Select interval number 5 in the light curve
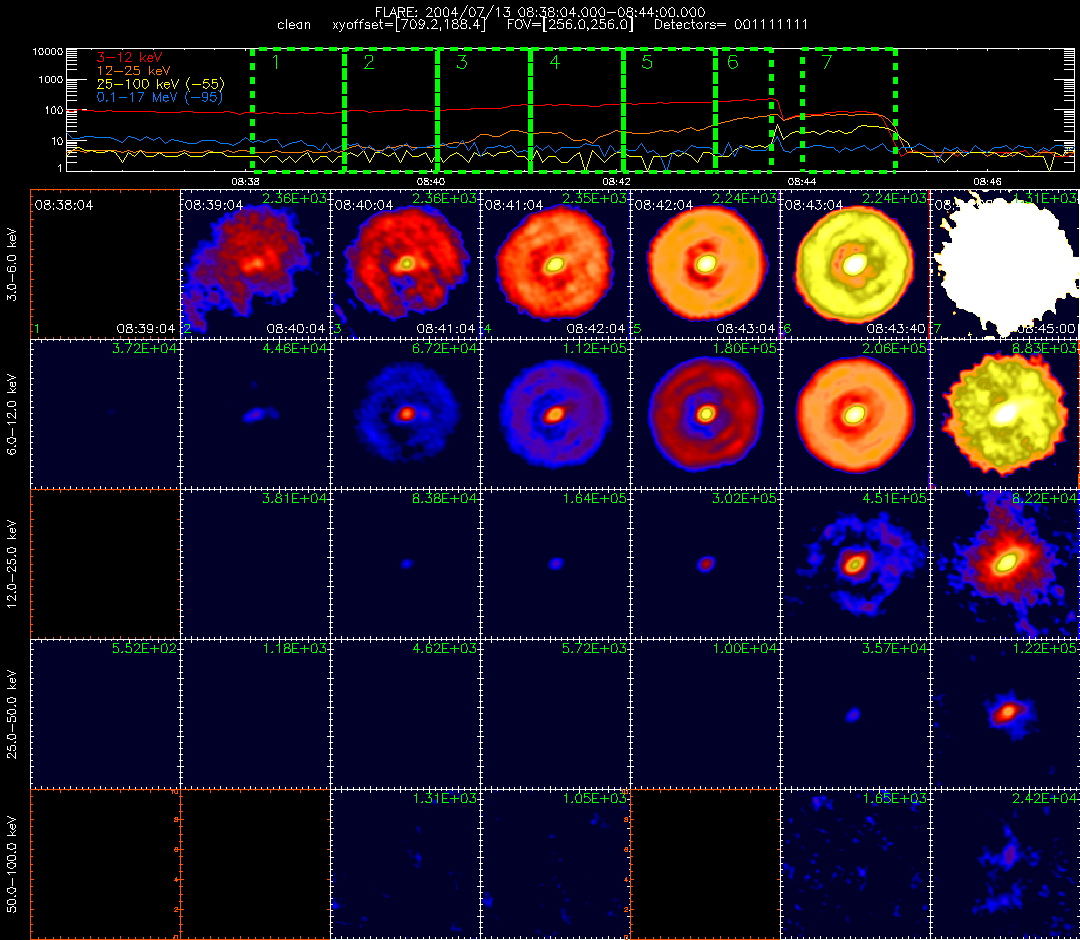The width and height of the screenshot is (1080, 940). [x=669, y=110]
